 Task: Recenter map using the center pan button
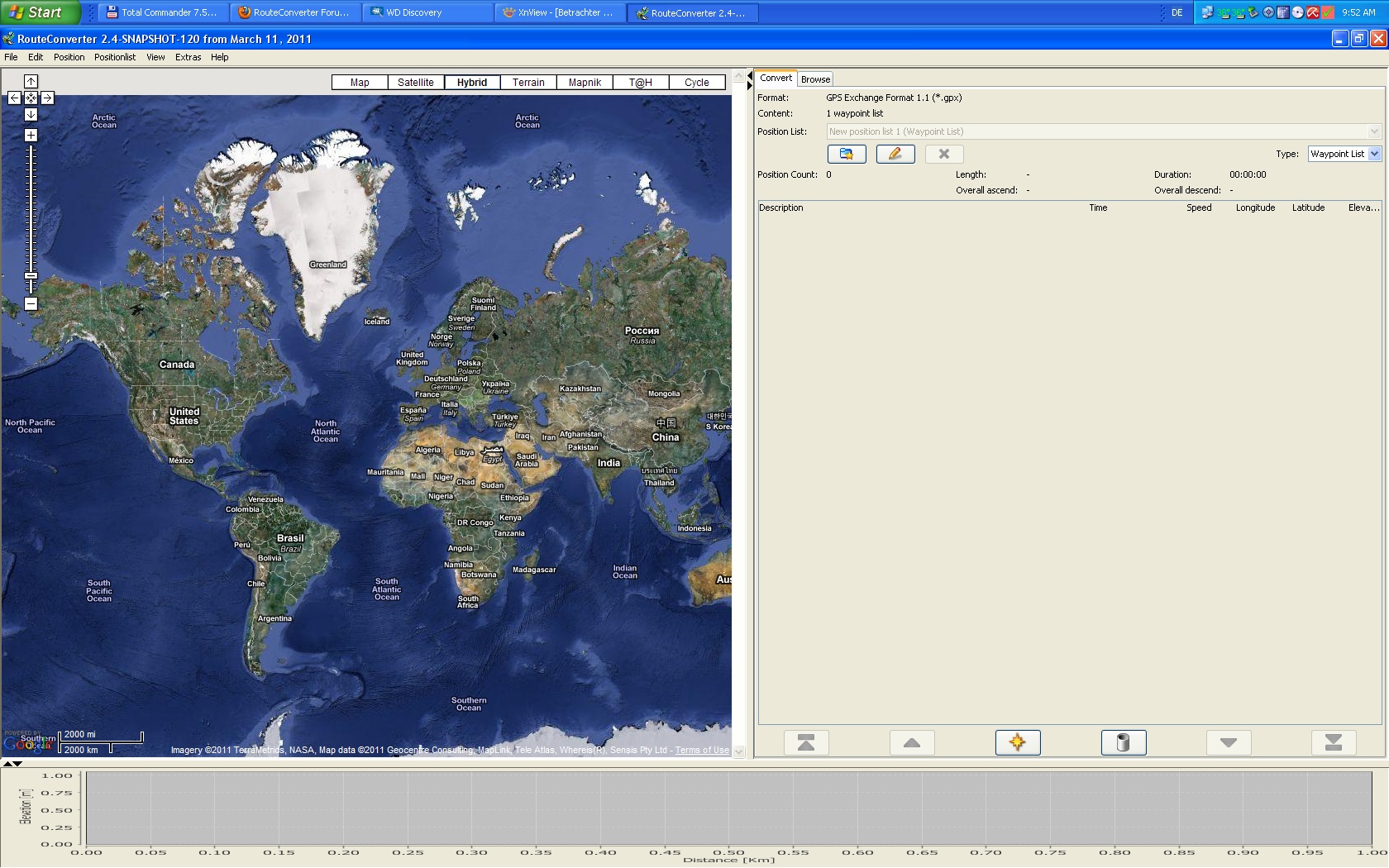click(31, 98)
